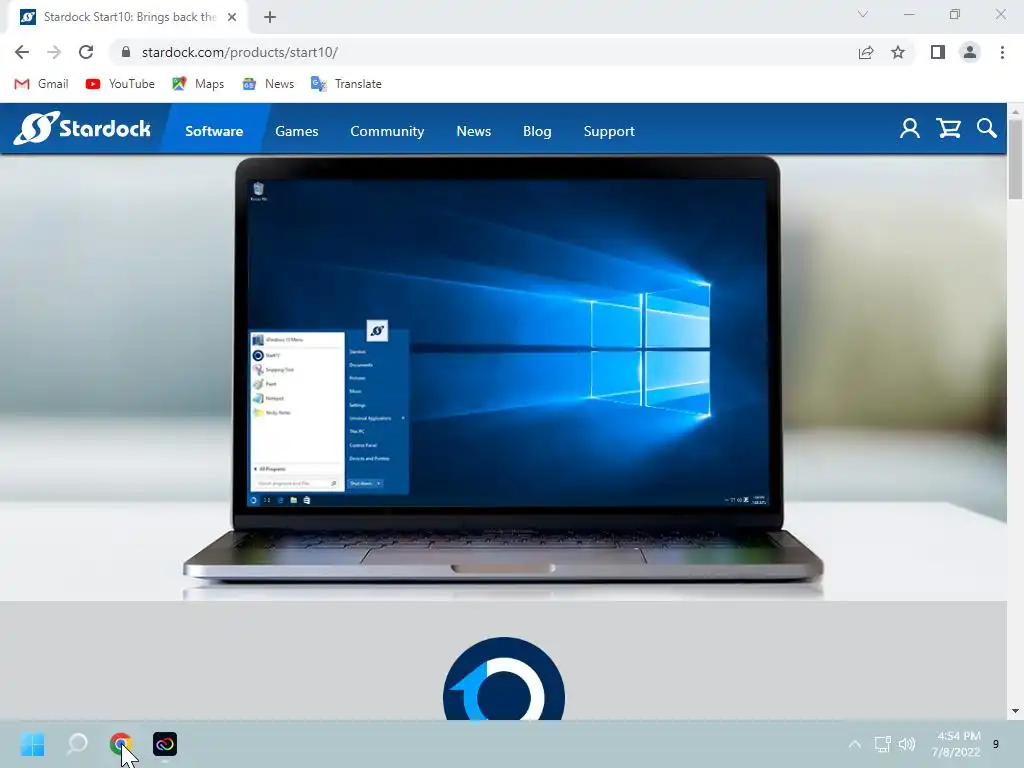The width and height of the screenshot is (1024, 768).
Task: Click the tab search chevron
Action: [863, 14]
